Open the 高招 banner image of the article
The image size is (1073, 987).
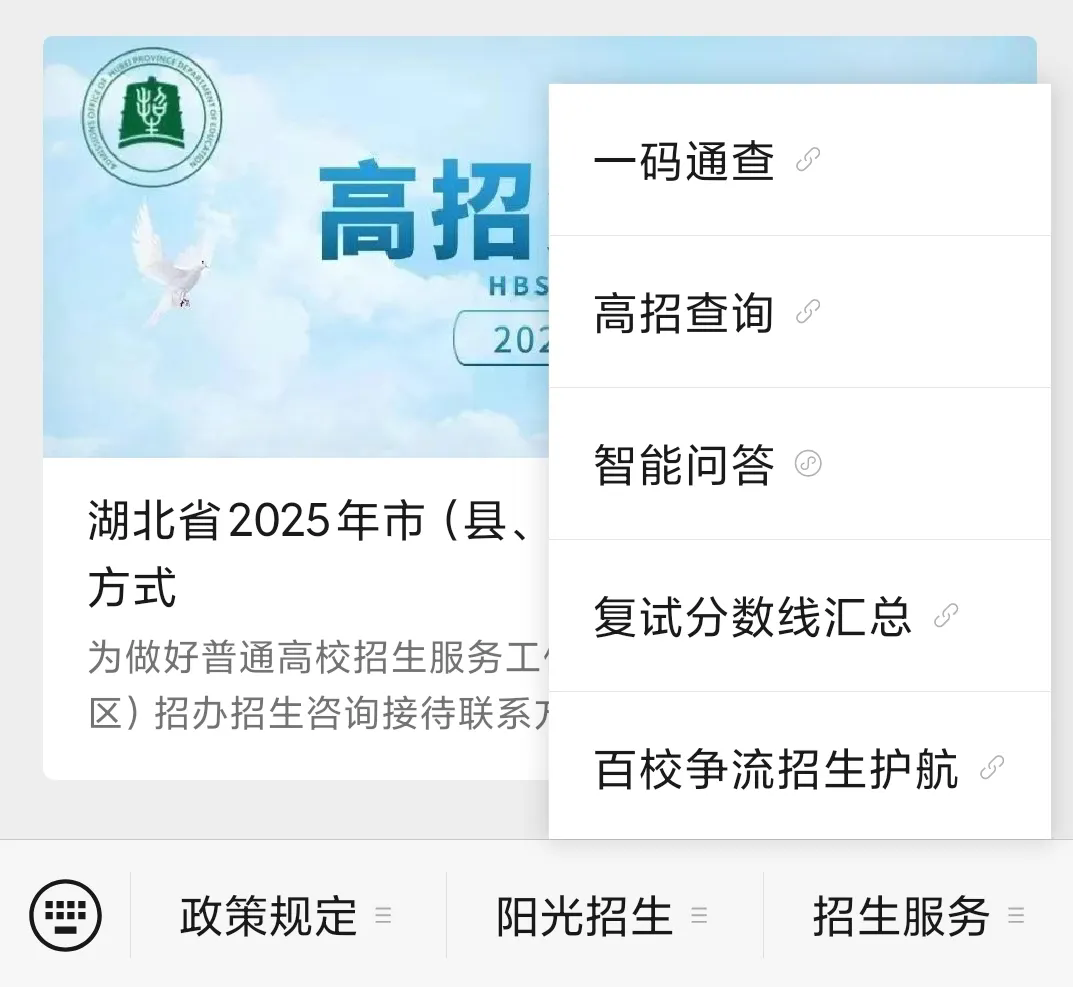pos(296,246)
